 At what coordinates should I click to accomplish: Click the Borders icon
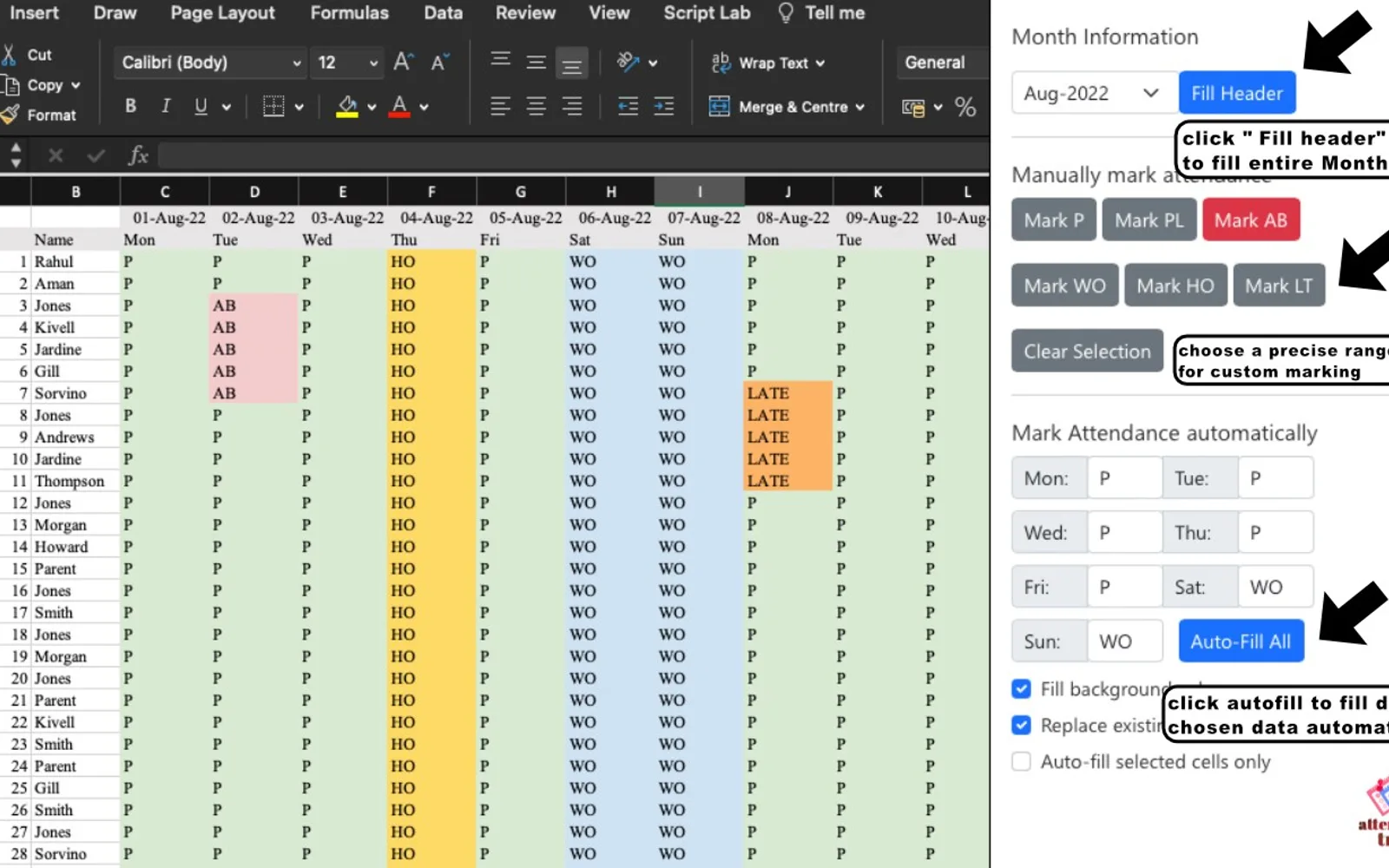point(273,107)
